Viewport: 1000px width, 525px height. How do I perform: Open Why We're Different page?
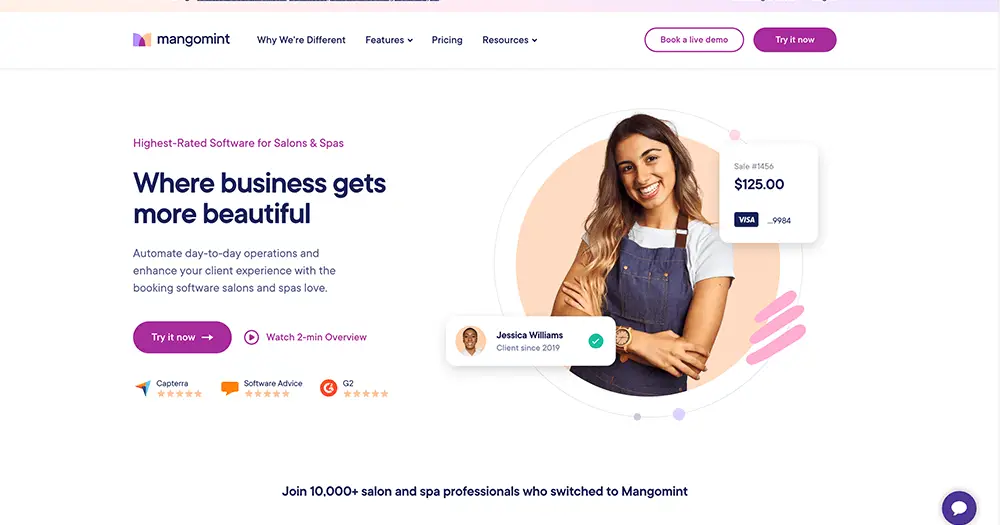[301, 40]
